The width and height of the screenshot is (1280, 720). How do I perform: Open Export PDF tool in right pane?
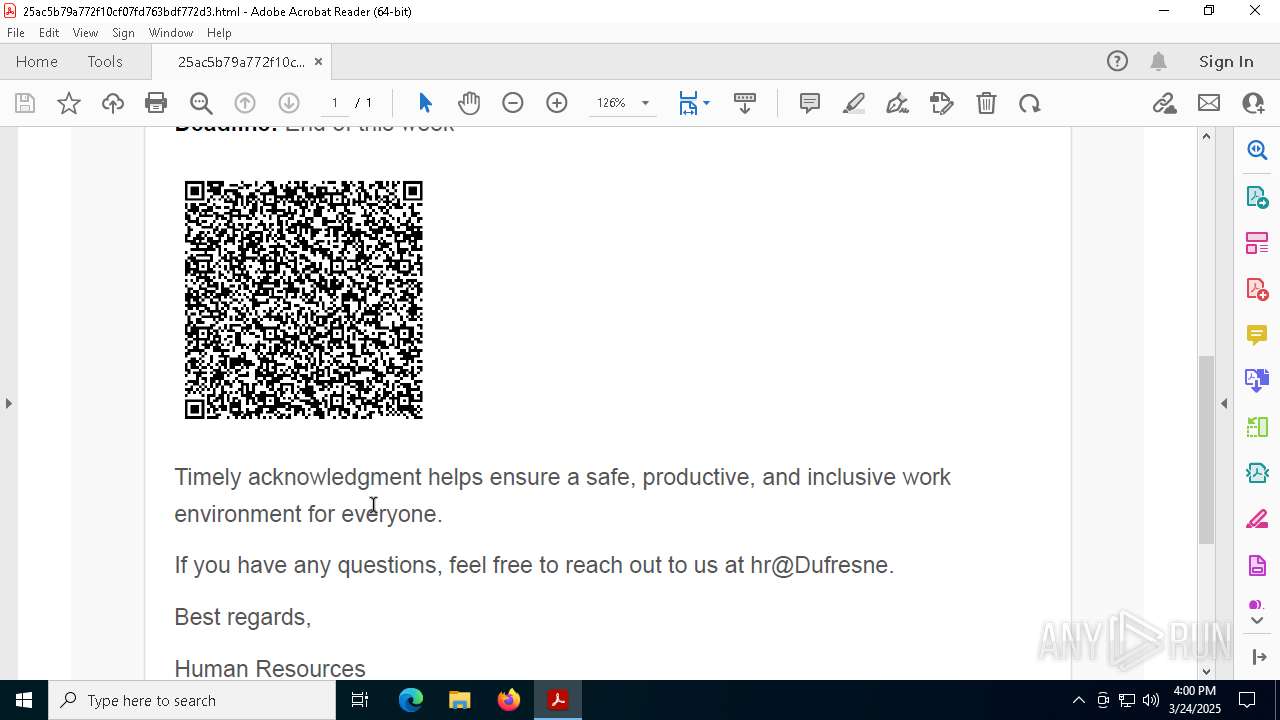pyautogui.click(x=1257, y=196)
